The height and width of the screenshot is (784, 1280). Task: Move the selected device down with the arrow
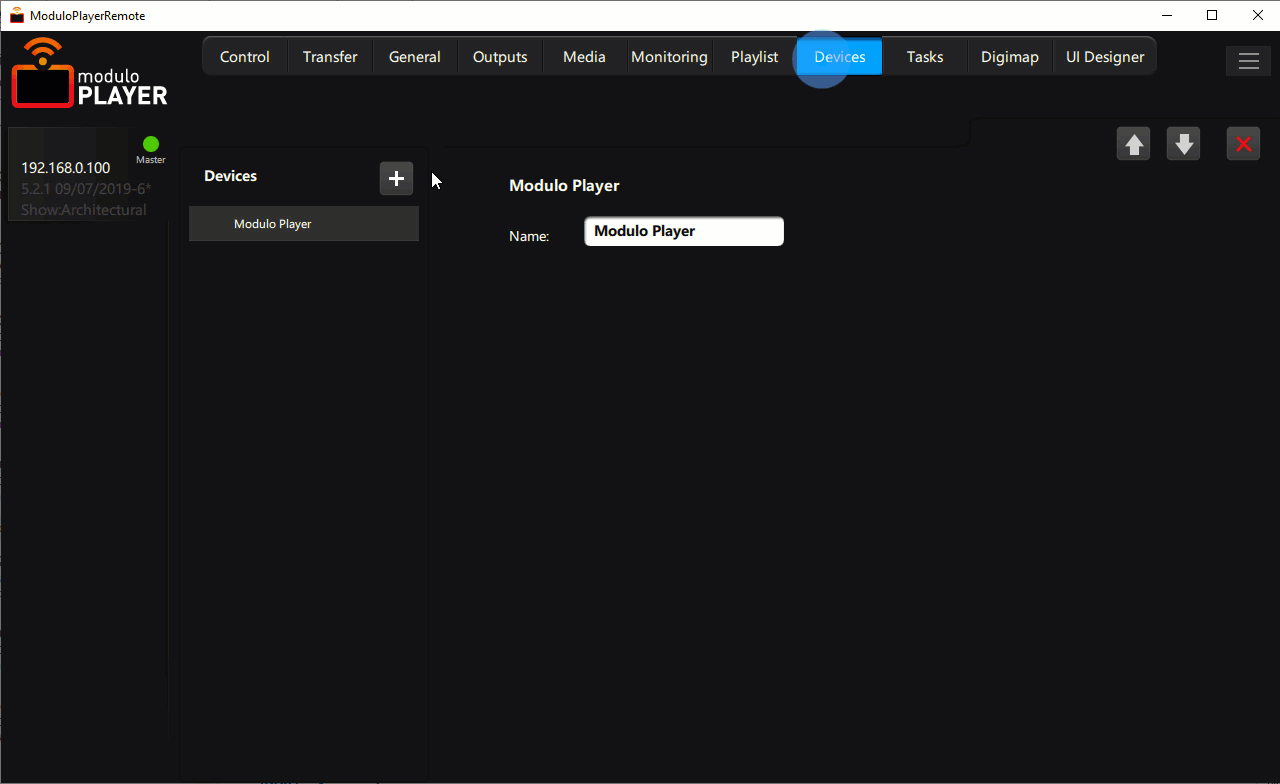coord(1183,144)
